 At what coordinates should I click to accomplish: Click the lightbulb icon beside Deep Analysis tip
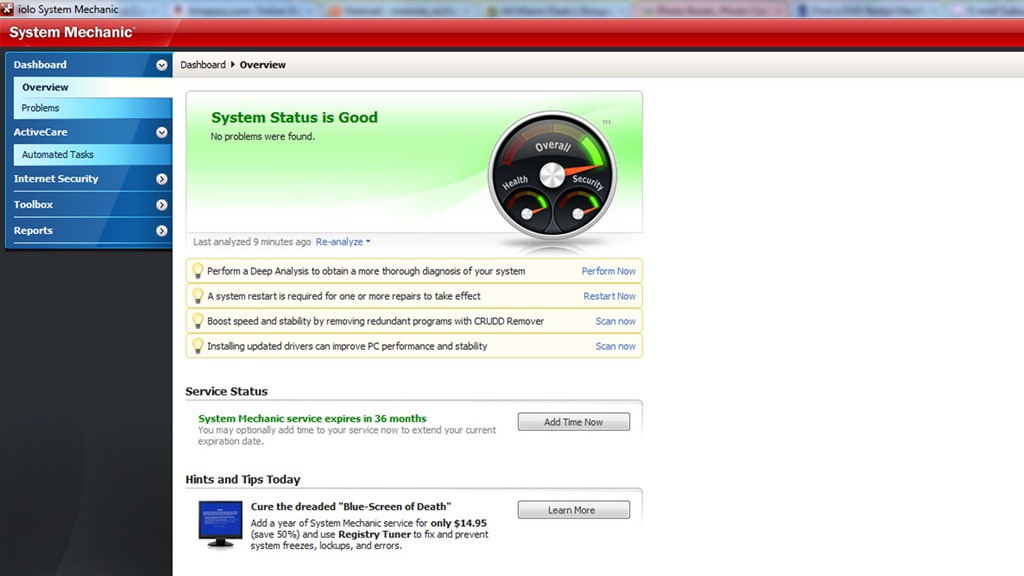tap(197, 270)
